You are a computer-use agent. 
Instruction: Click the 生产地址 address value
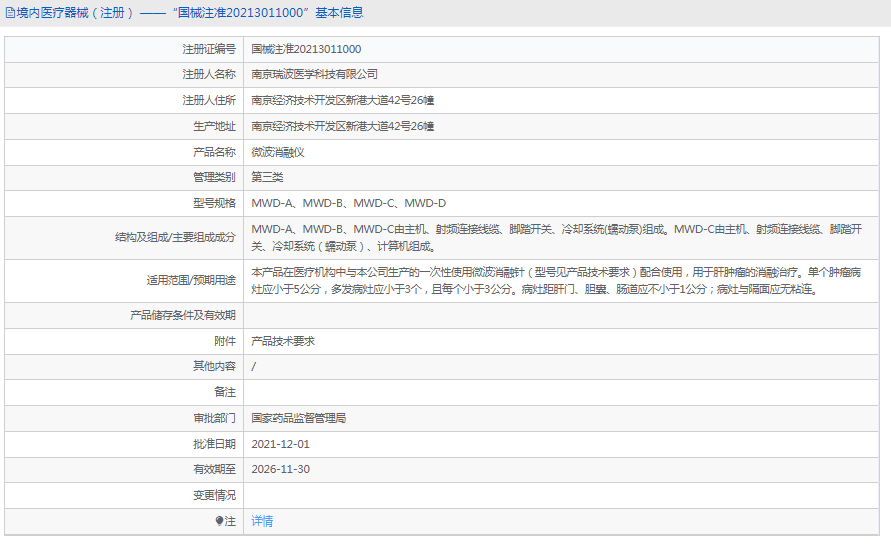[343, 126]
